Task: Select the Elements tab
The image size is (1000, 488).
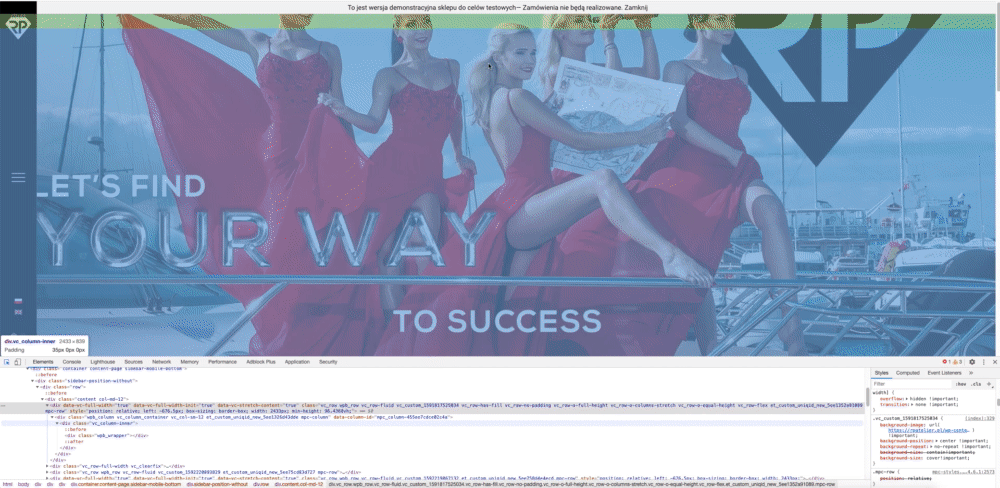Action: 43,362
